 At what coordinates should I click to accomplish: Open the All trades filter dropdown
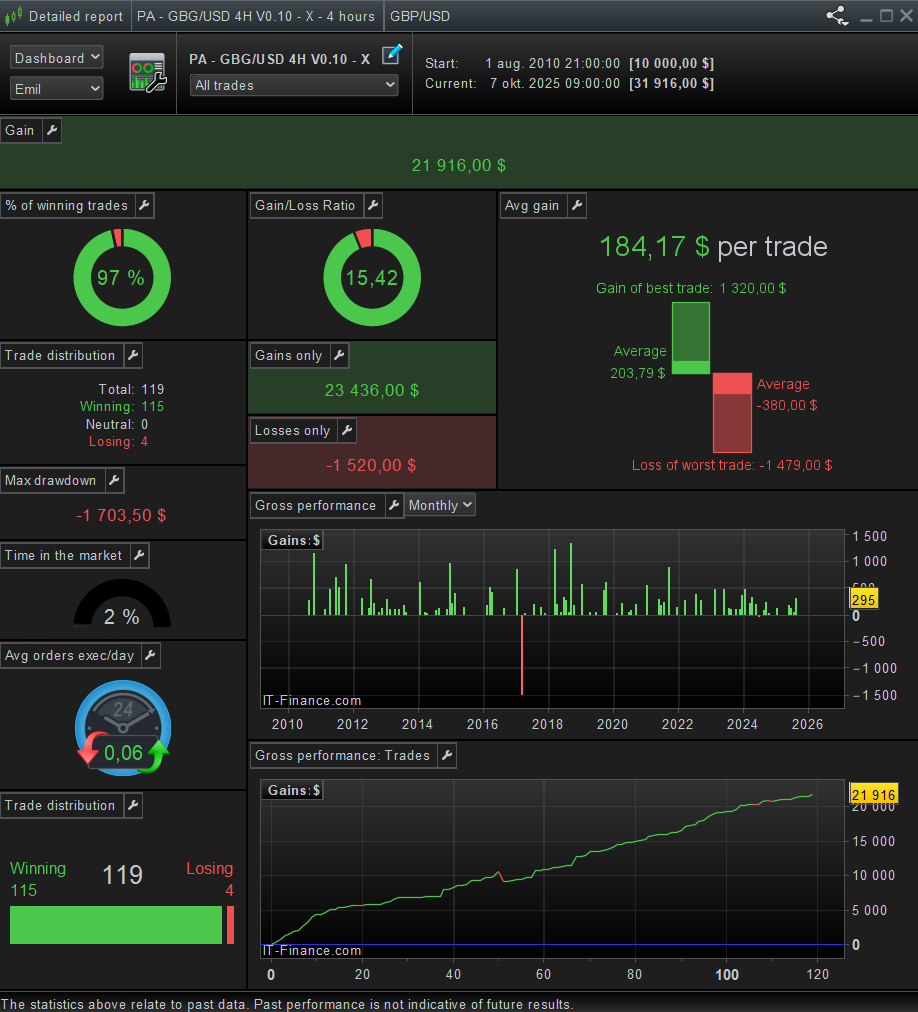click(294, 86)
